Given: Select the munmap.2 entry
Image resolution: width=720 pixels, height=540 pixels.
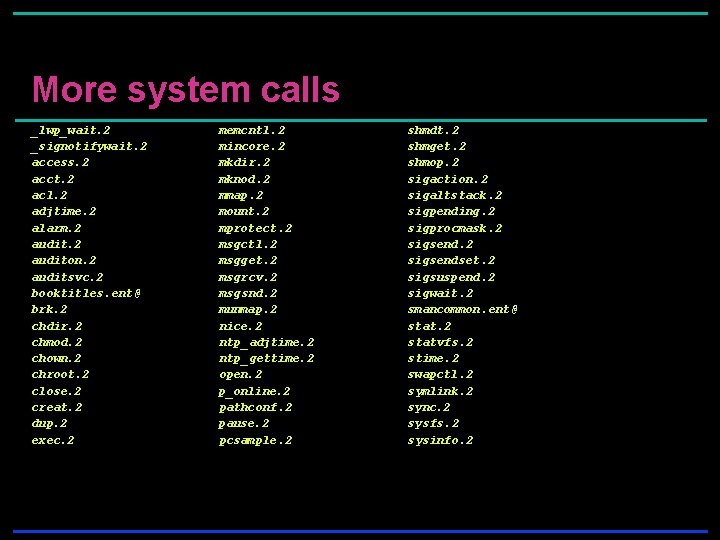Looking at the screenshot, I should [x=248, y=310].
